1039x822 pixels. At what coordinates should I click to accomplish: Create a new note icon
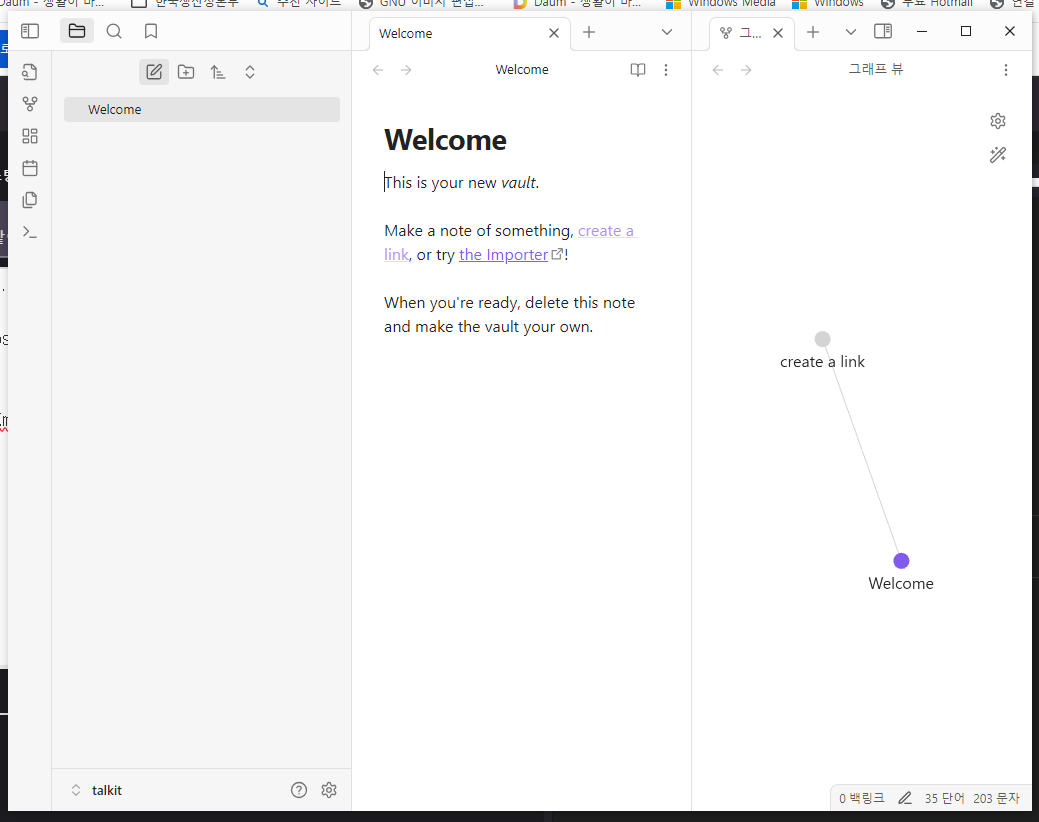tap(154, 72)
